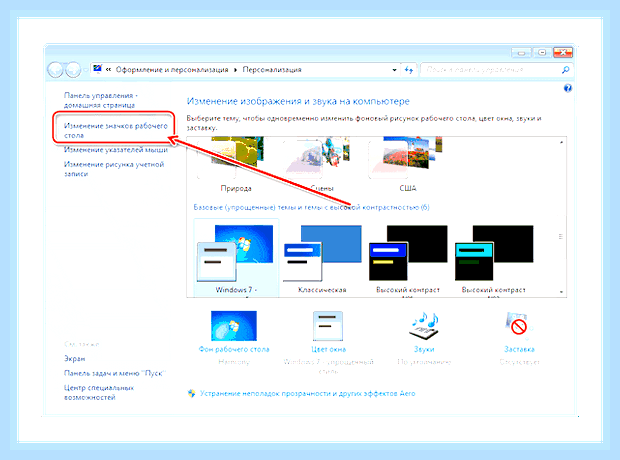
Task: Select the 'Классическая' theme
Action: click(x=322, y=259)
